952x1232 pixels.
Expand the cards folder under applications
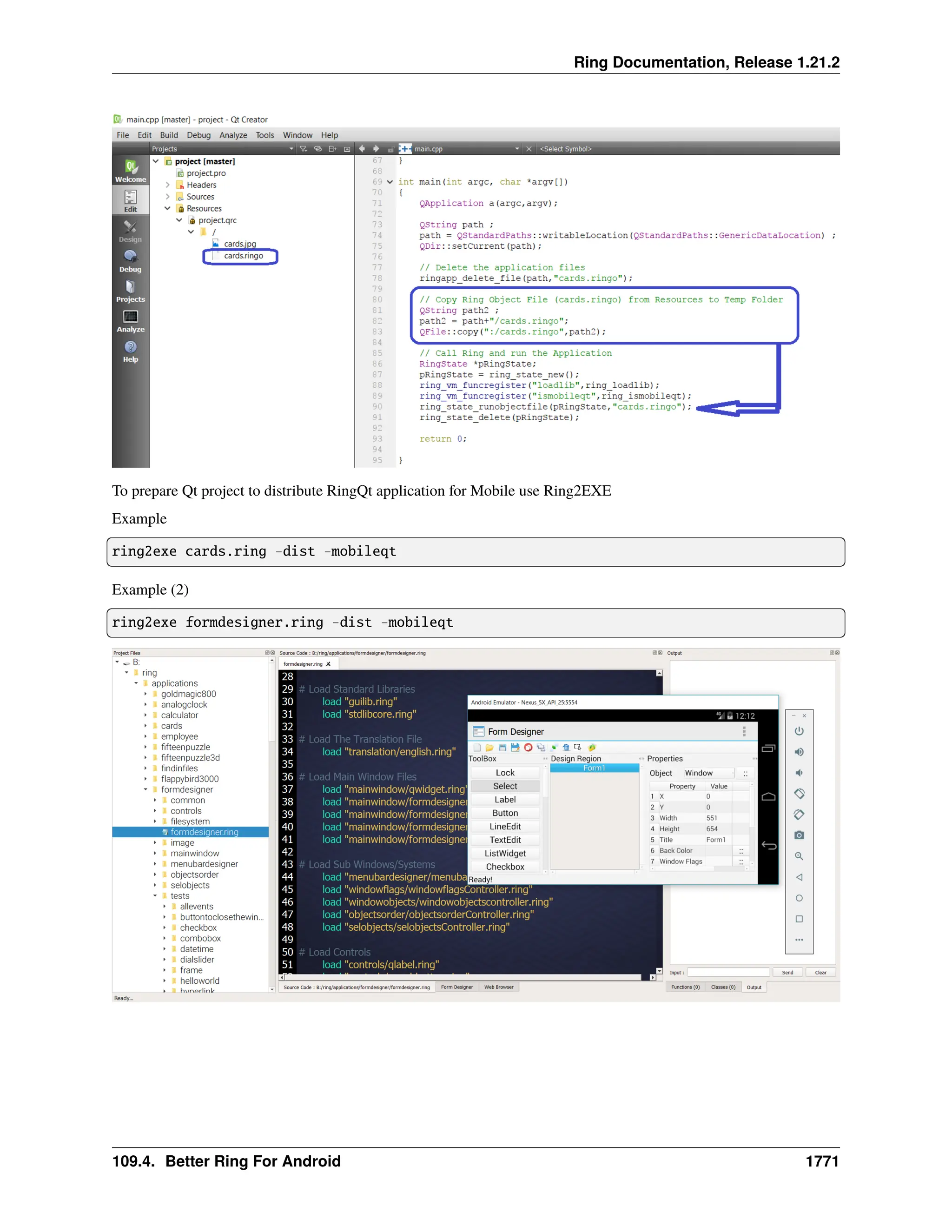tap(145, 726)
